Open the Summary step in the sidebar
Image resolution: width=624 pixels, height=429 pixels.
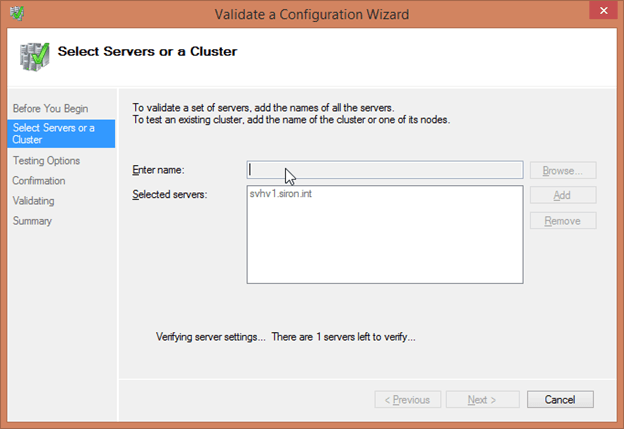point(32,221)
